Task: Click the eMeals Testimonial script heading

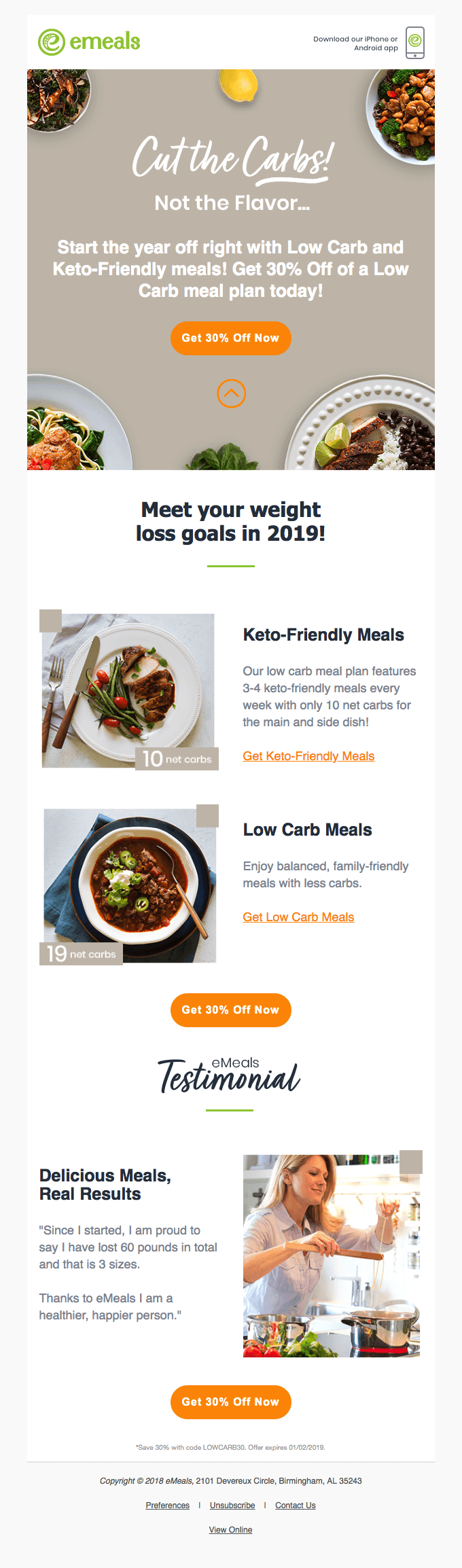Action: [230, 1075]
